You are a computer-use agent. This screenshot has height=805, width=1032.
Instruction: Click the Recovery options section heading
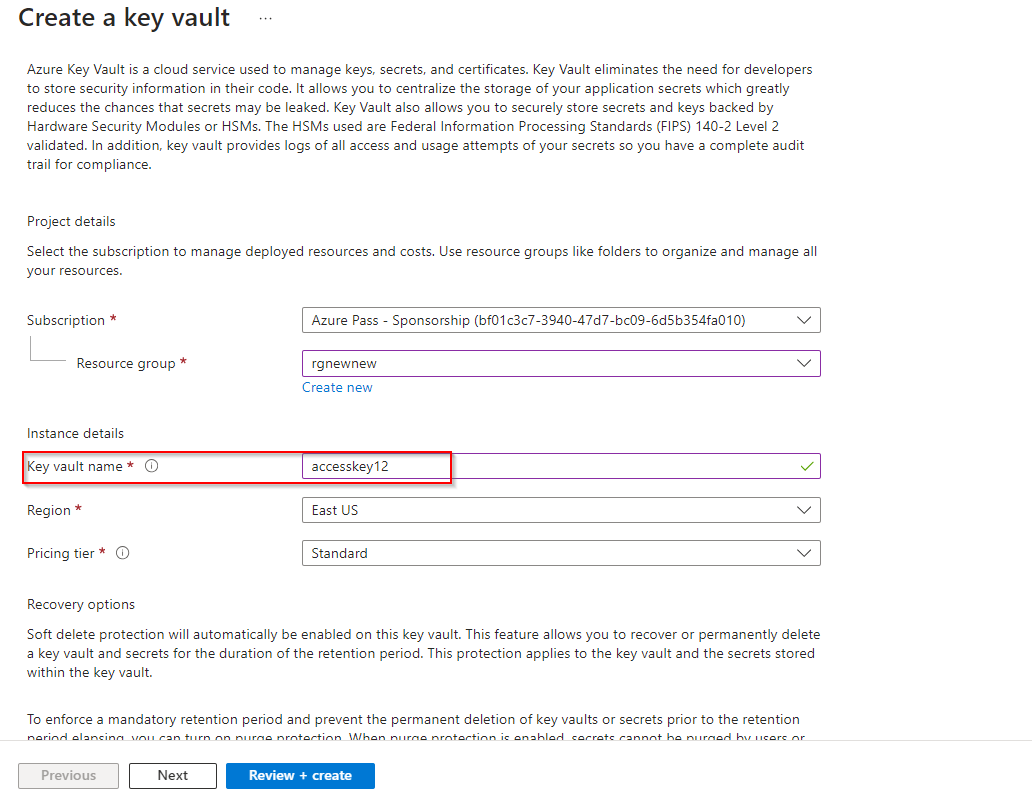81,604
